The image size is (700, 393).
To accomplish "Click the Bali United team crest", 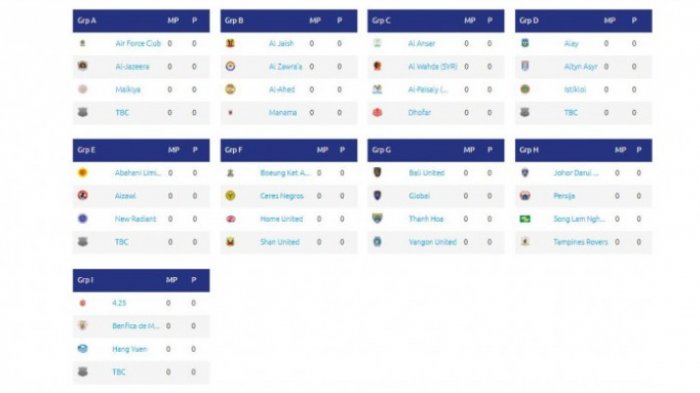I will pos(377,172).
